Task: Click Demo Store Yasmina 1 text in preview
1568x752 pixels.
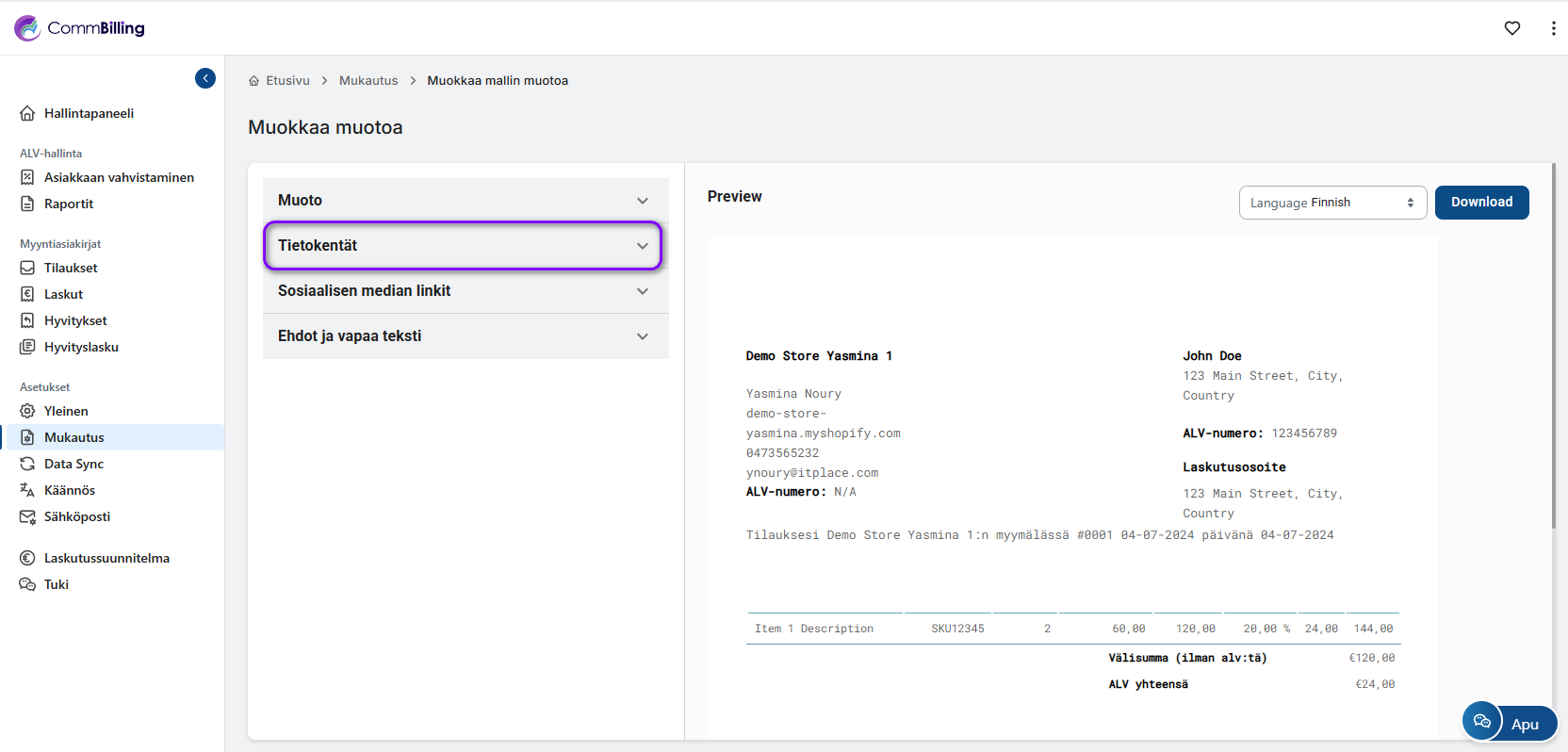Action: 819,356
